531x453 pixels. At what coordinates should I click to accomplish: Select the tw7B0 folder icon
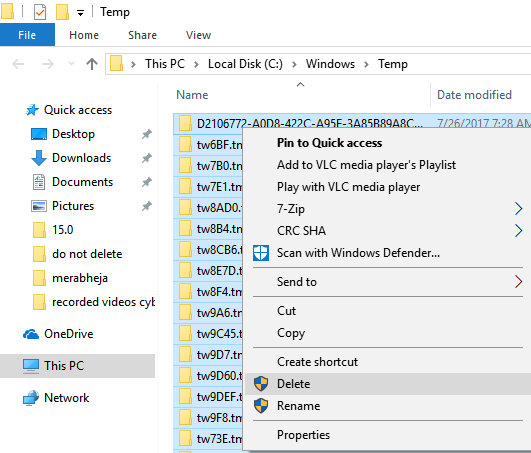(185, 165)
